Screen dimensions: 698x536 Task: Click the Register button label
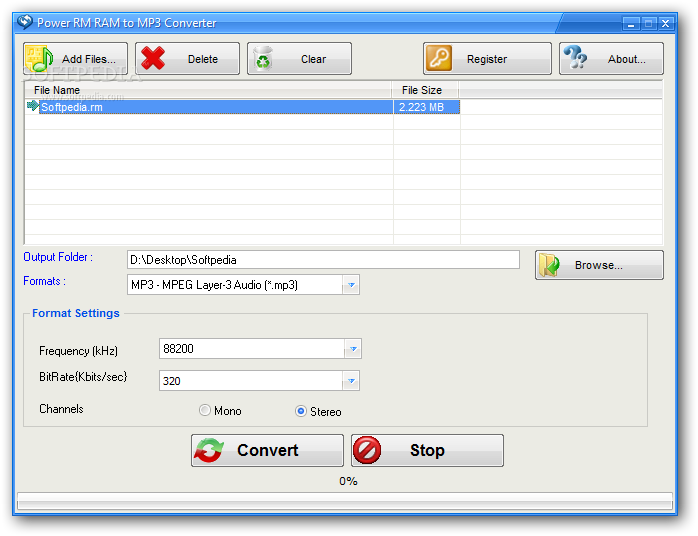[487, 59]
